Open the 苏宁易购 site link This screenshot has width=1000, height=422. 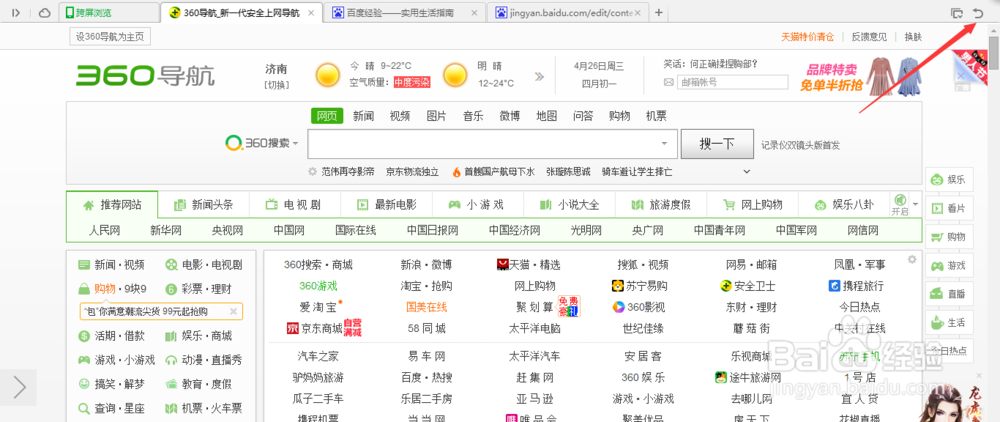640,286
